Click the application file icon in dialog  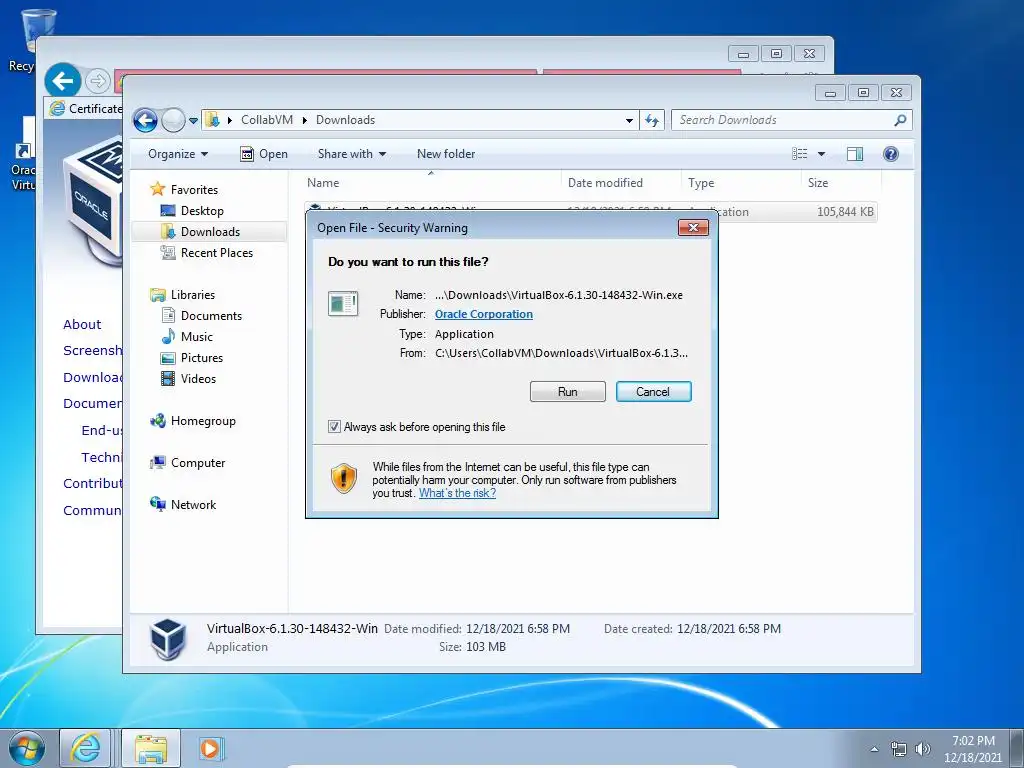tap(343, 304)
